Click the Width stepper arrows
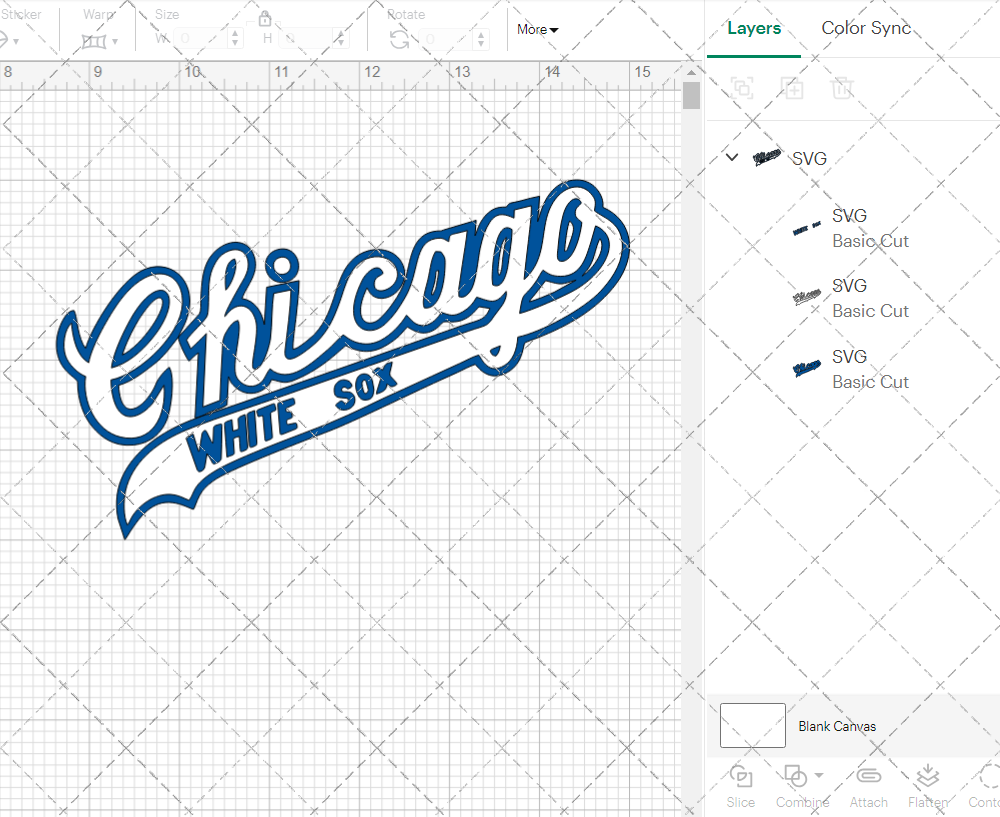 tap(235, 38)
